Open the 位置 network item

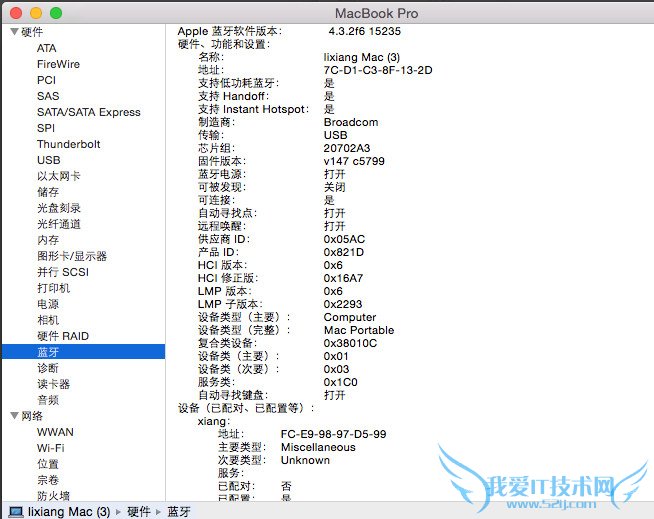click(x=48, y=464)
